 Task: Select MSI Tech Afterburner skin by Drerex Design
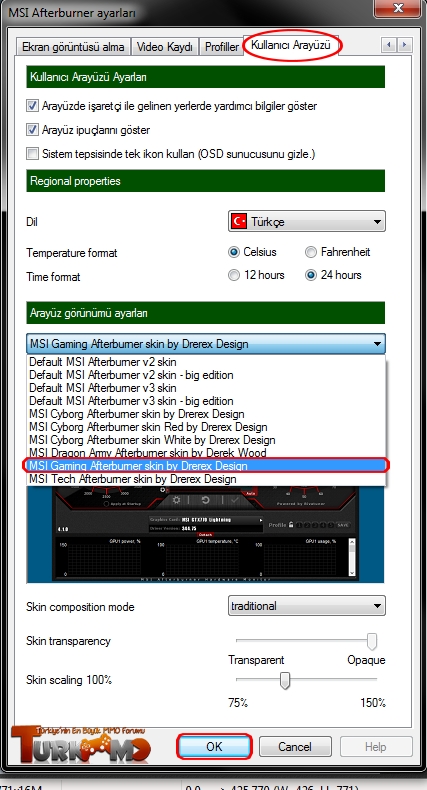pos(206,479)
